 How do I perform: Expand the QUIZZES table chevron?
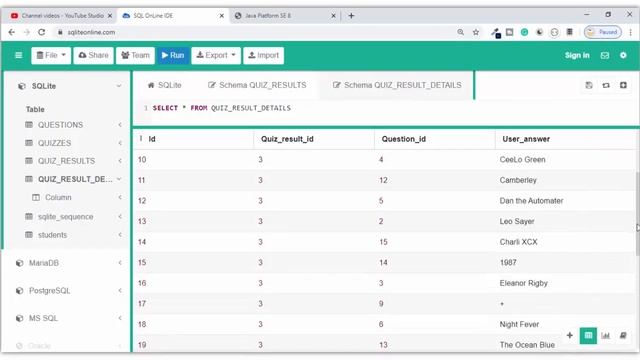tap(120, 143)
